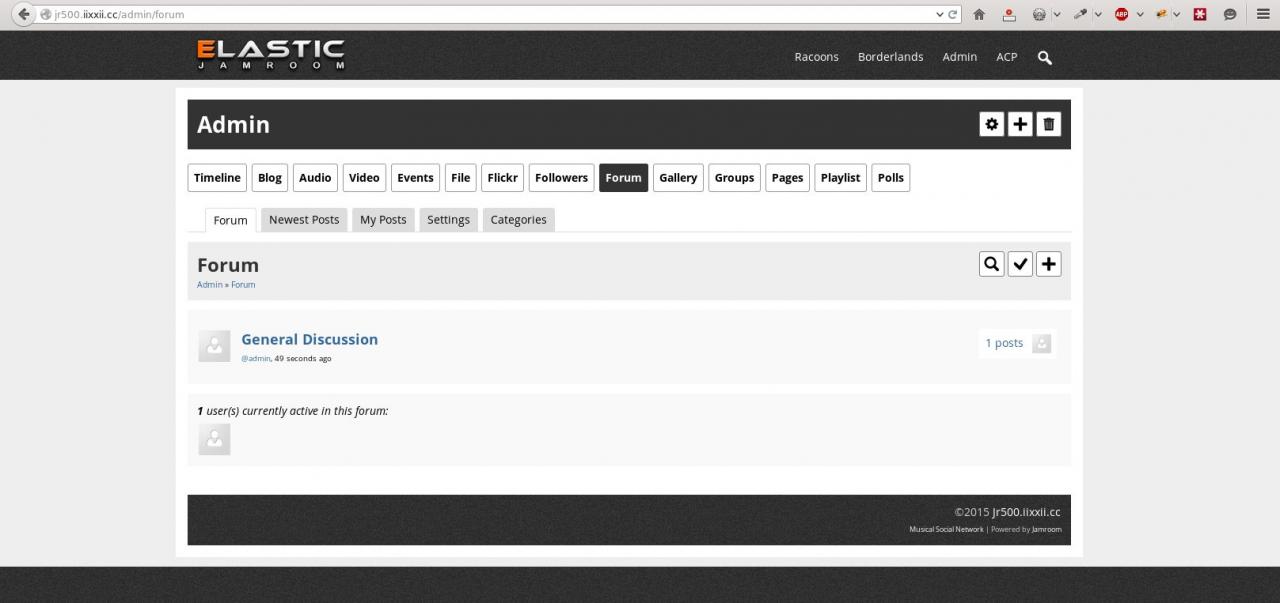The width and height of the screenshot is (1280, 603).
Task: Click avatar next to 1 posts
Action: pyautogui.click(x=1041, y=343)
